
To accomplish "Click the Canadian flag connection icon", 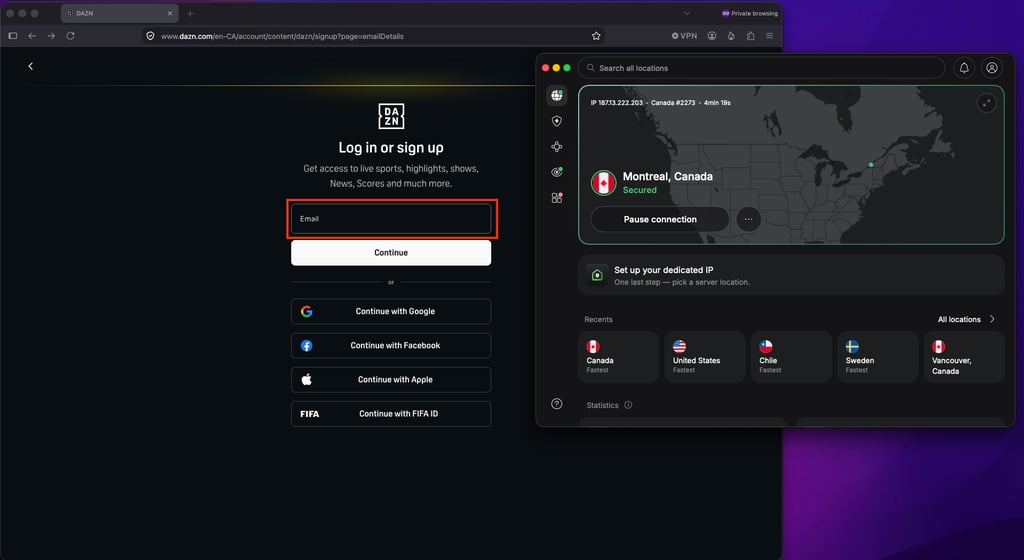I will [x=603, y=183].
